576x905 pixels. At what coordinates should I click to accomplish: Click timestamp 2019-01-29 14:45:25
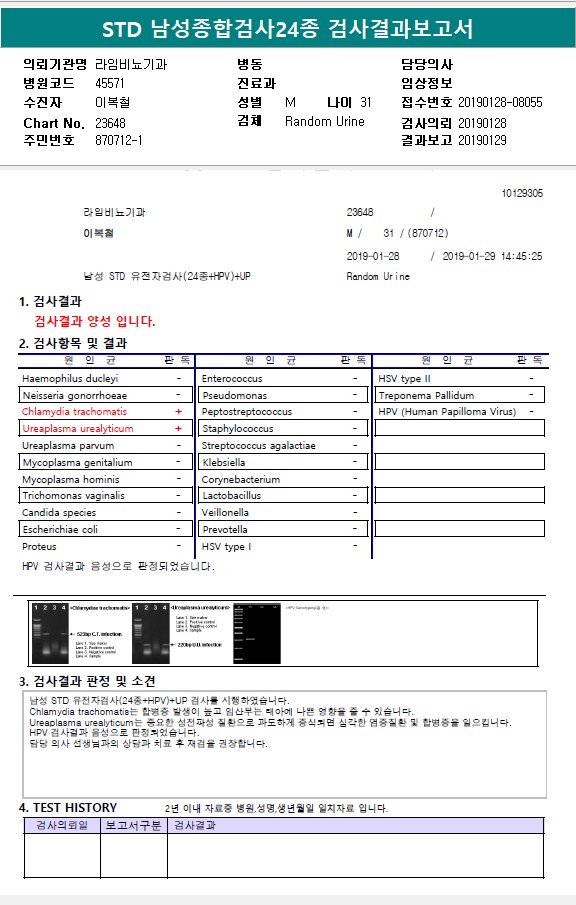[x=492, y=256]
